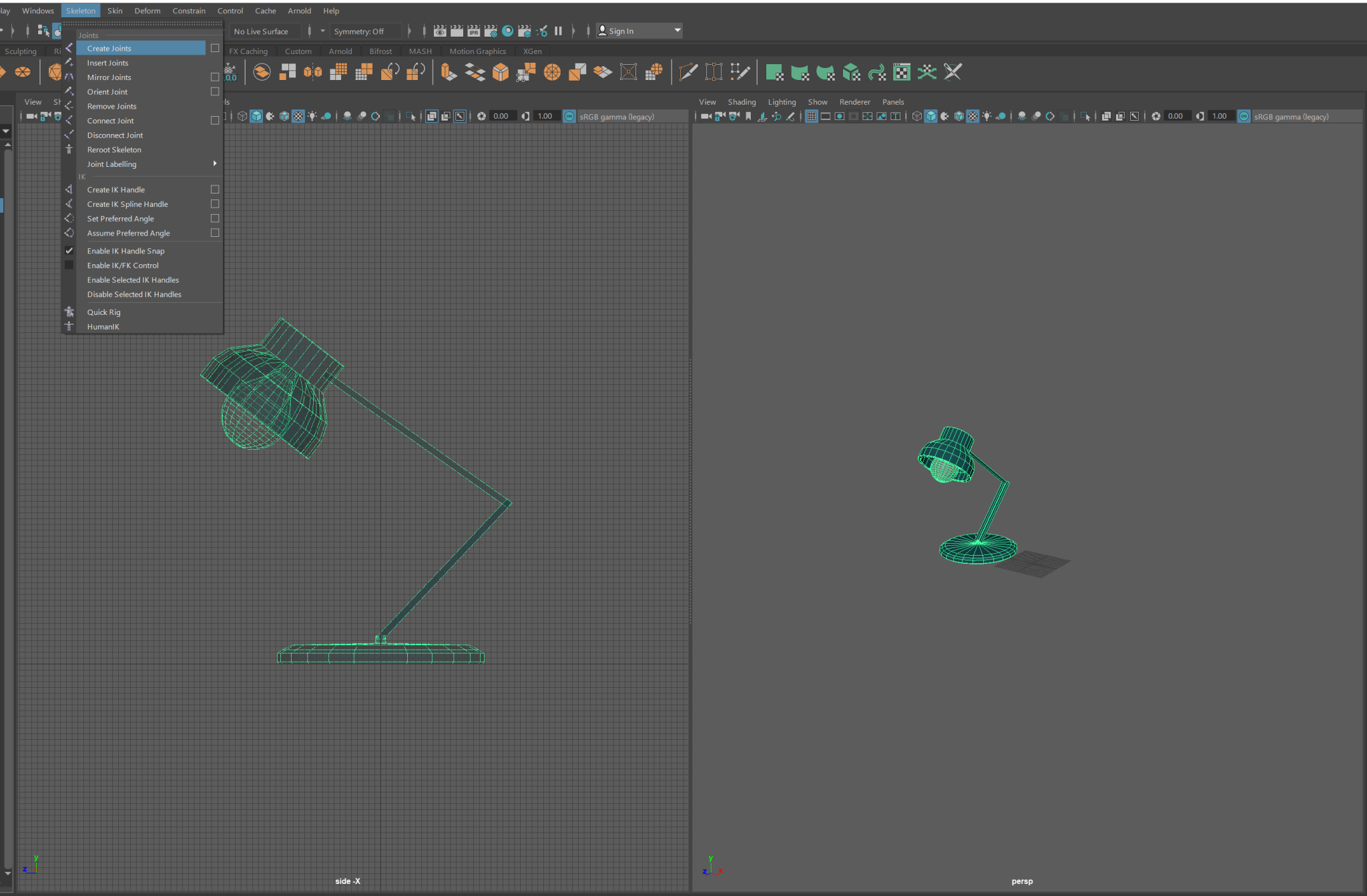Open Lighting menu in persp panel

point(781,102)
